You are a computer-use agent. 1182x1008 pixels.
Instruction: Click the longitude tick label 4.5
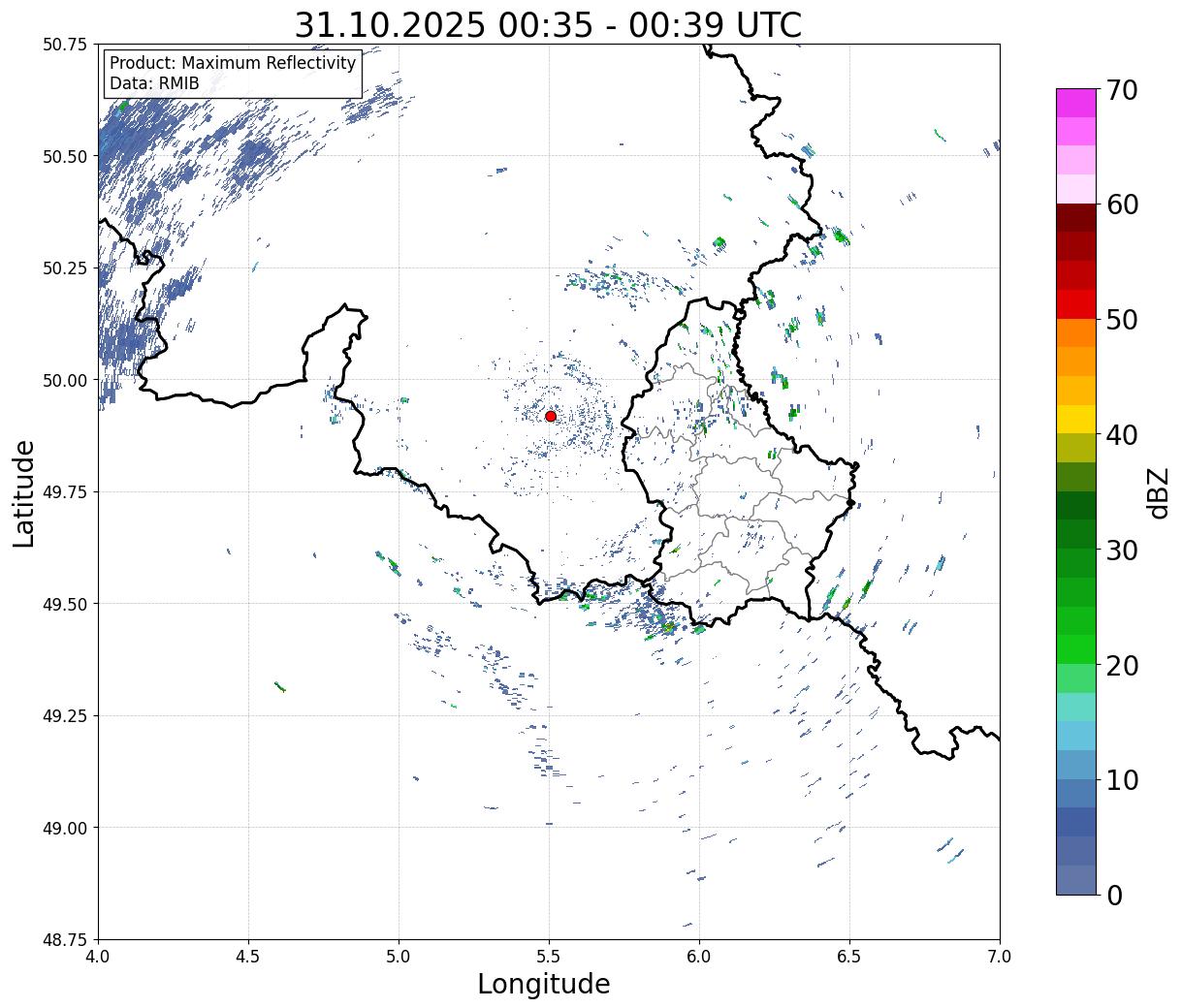tap(248, 957)
